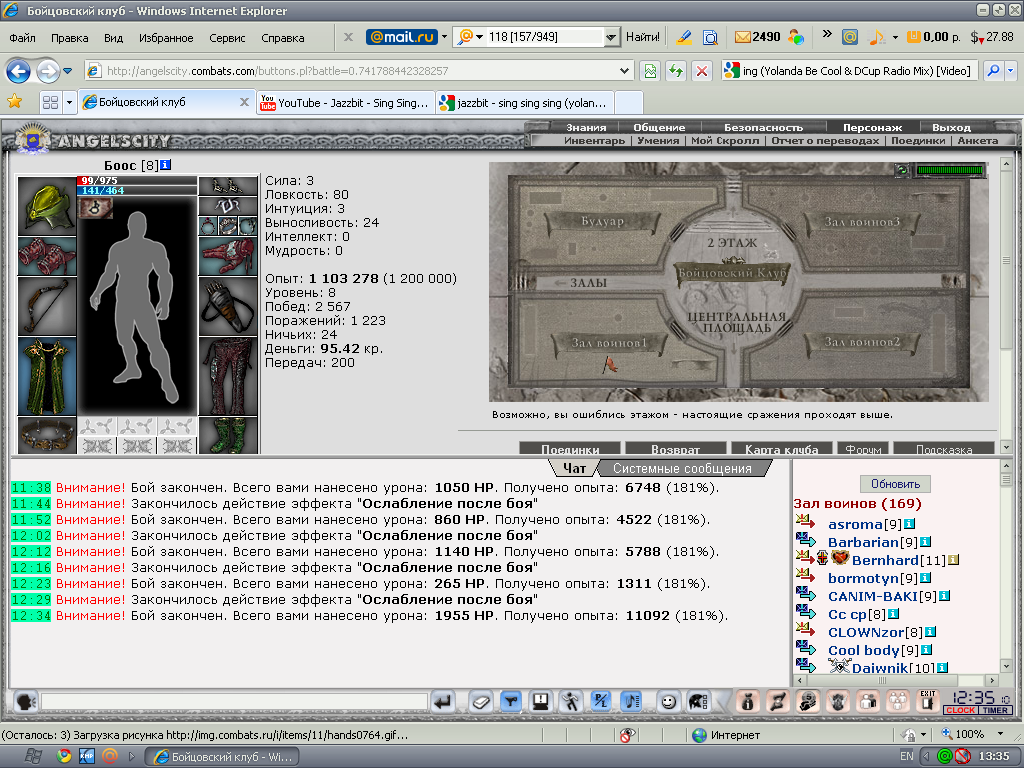The width and height of the screenshot is (1024, 768).
Task: Switch to TIMER mode on clock
Action: point(995,711)
